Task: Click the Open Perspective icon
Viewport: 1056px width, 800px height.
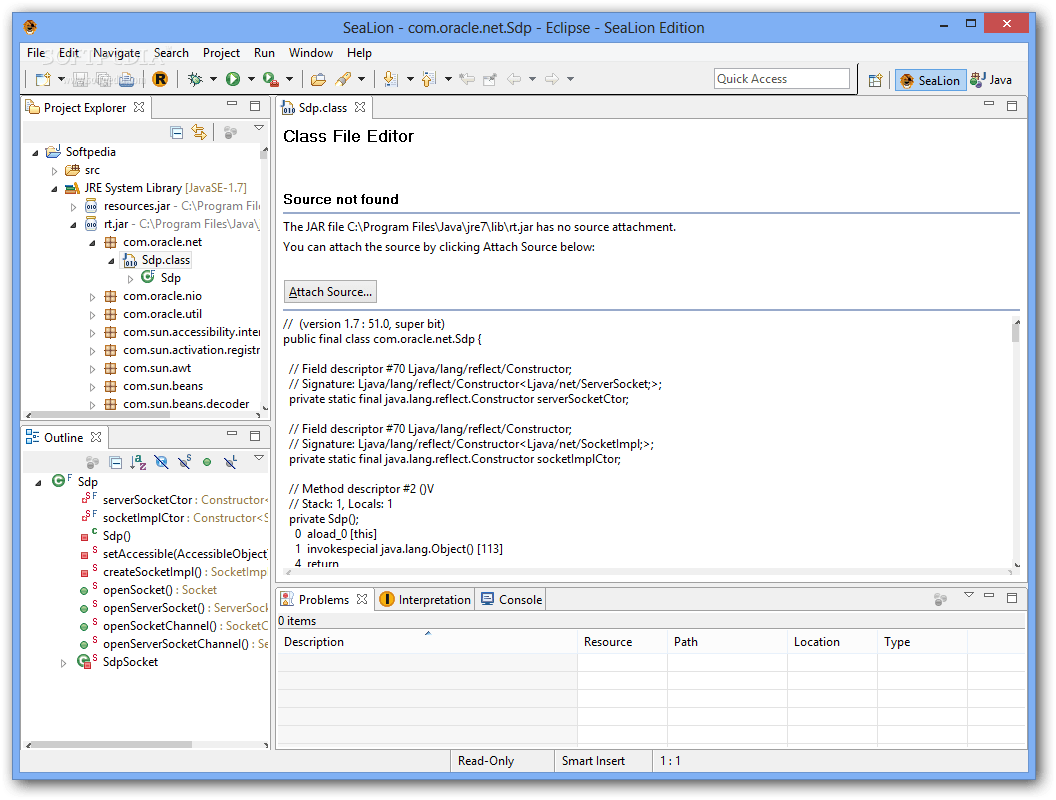Action: (x=875, y=80)
